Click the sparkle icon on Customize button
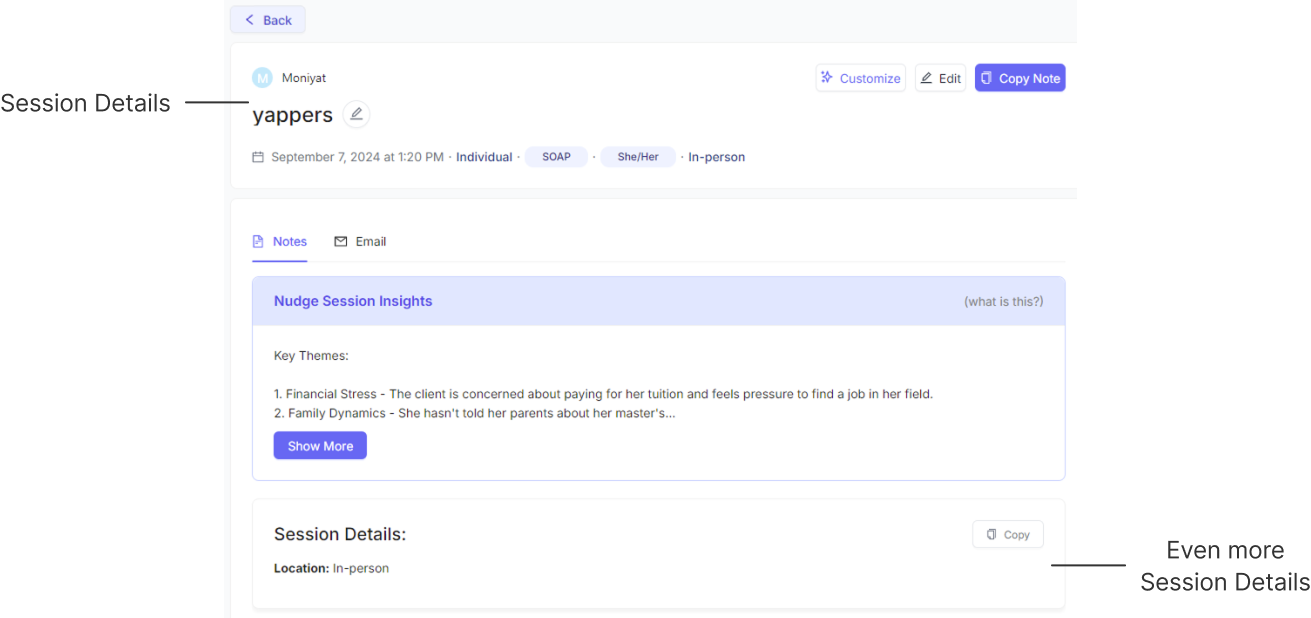 (826, 77)
